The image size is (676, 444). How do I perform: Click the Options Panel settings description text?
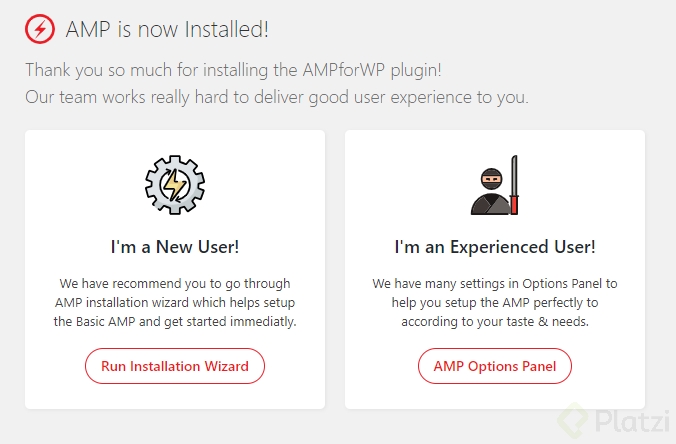495,303
